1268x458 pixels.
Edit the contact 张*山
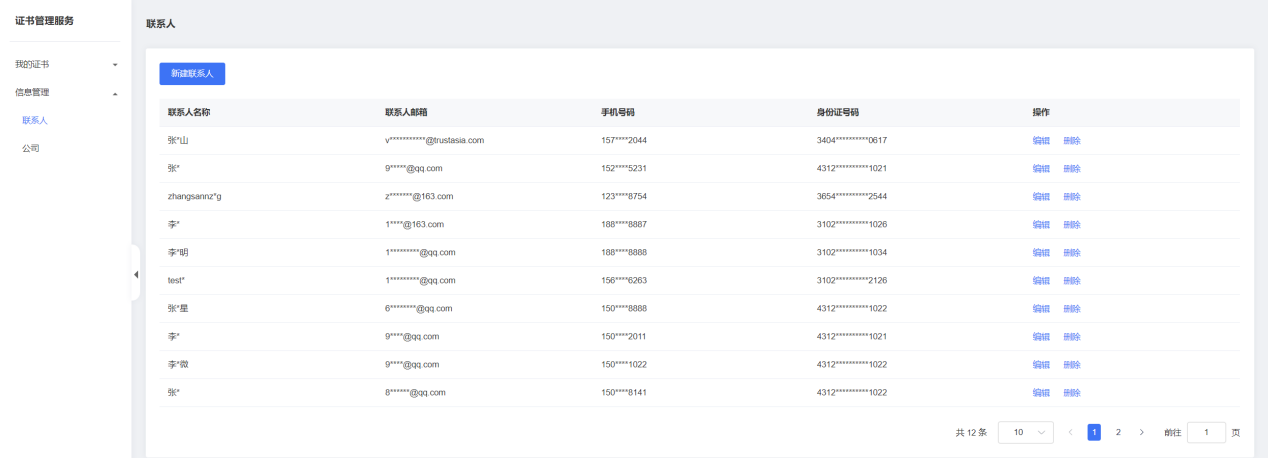1041,140
